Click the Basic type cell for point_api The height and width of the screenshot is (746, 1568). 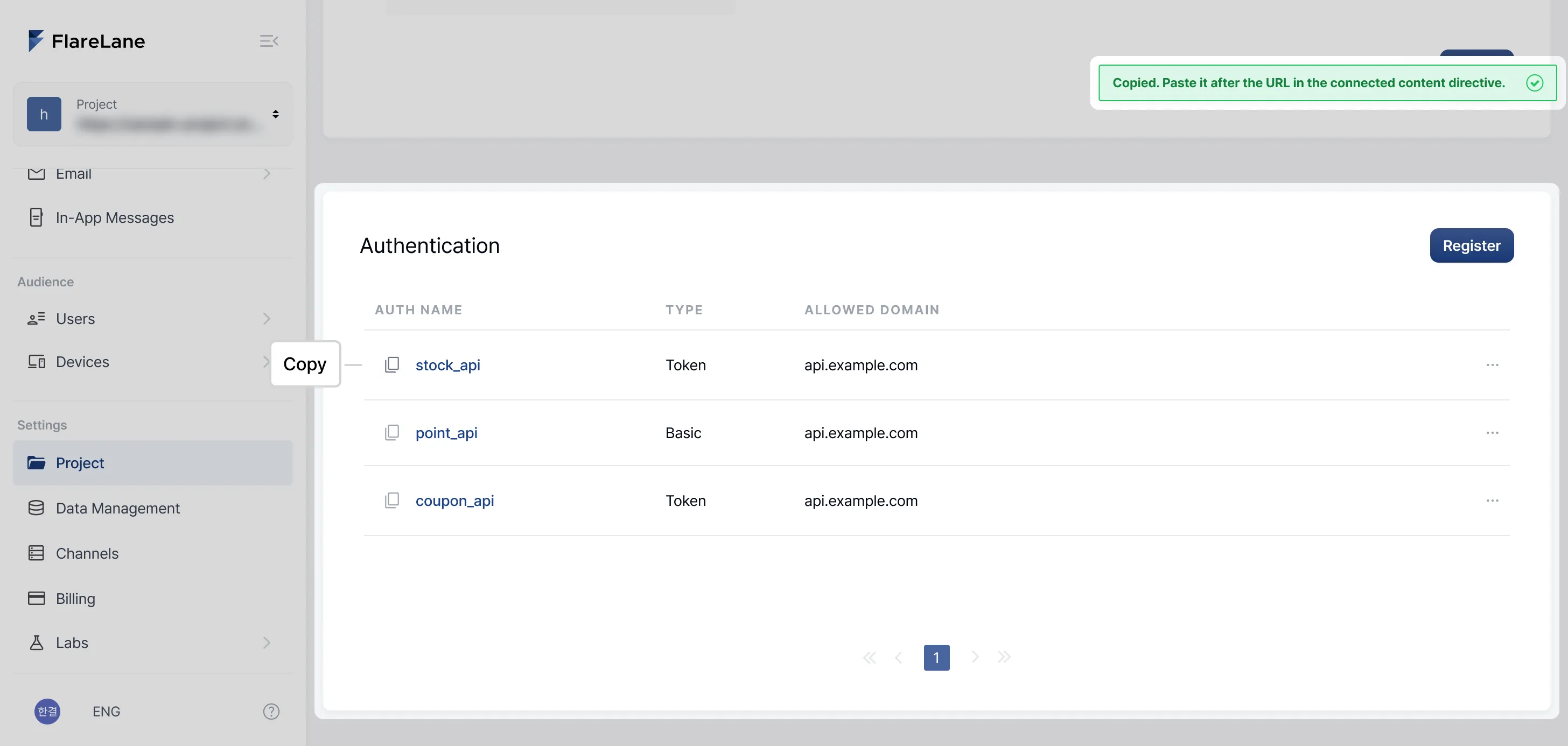point(683,433)
